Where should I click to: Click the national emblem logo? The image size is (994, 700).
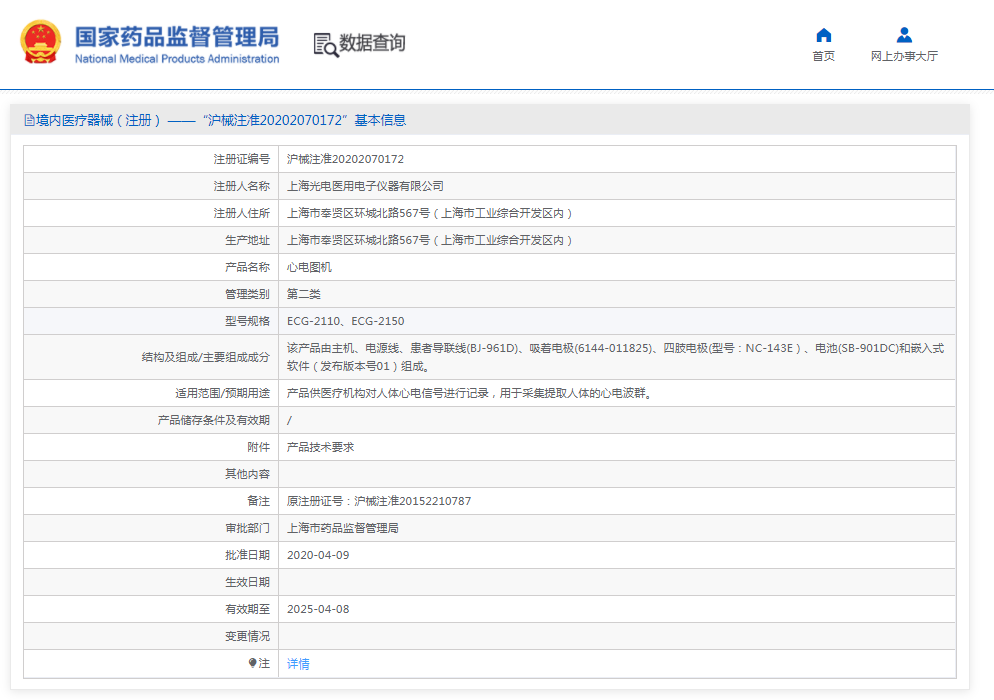pos(41,42)
